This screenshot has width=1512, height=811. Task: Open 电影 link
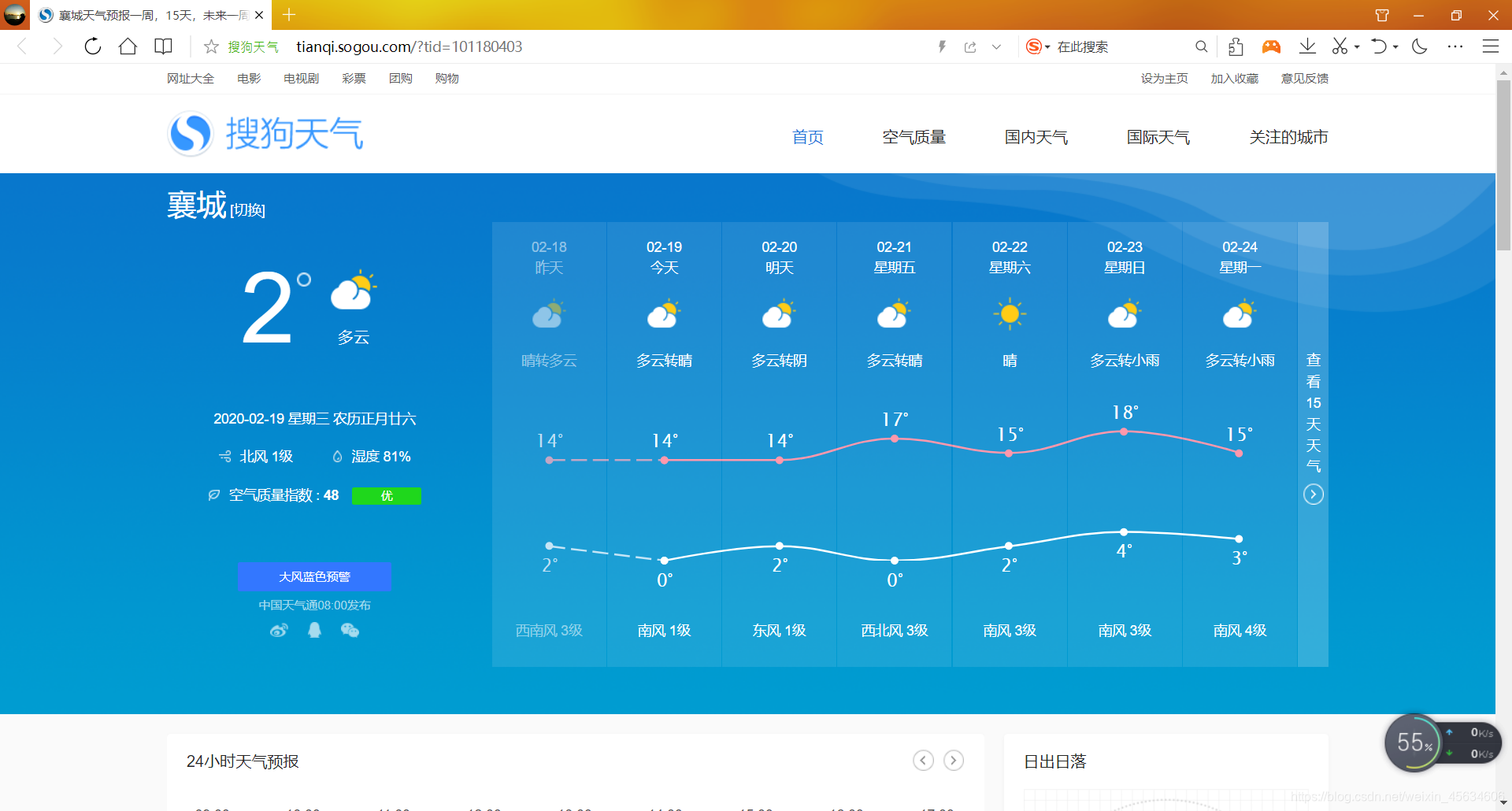coord(249,78)
